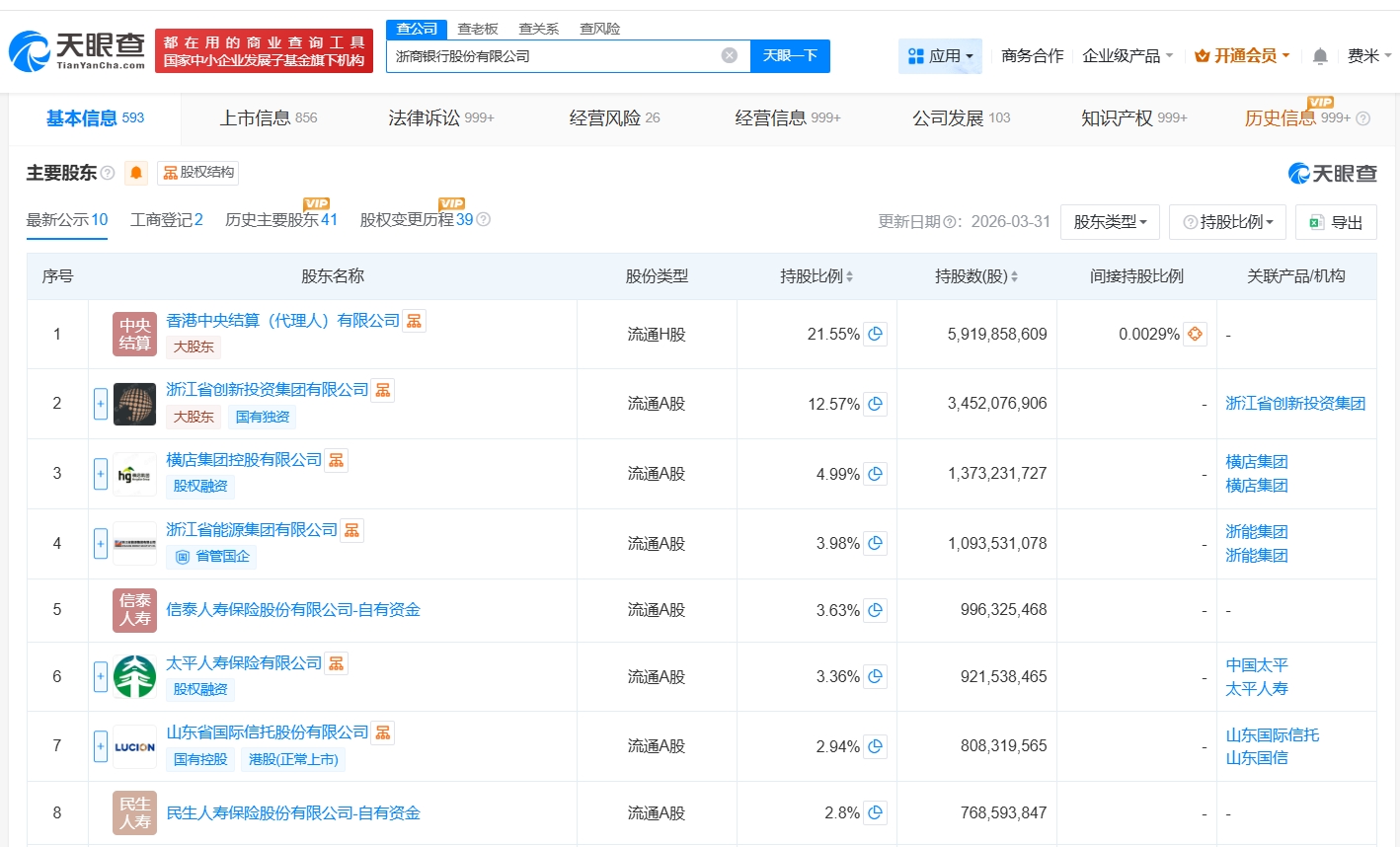
Task: Open equity structure icon beside 香港中央结算
Action: (x=415, y=321)
